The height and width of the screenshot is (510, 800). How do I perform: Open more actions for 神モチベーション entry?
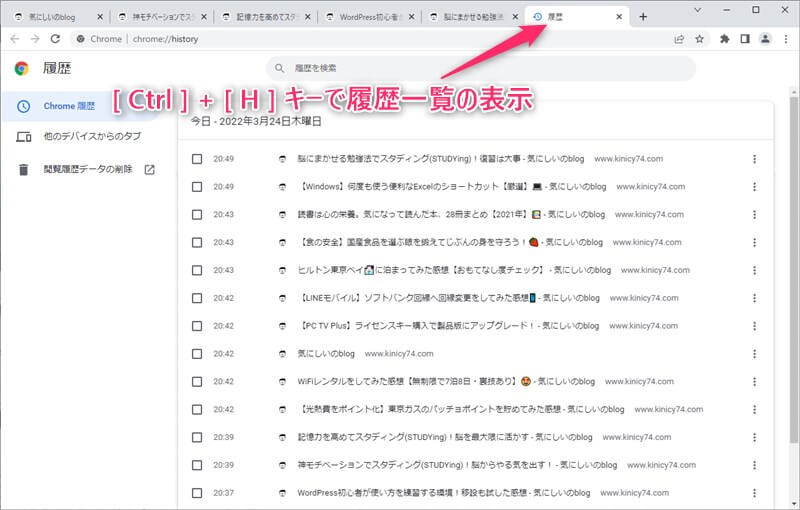754,465
